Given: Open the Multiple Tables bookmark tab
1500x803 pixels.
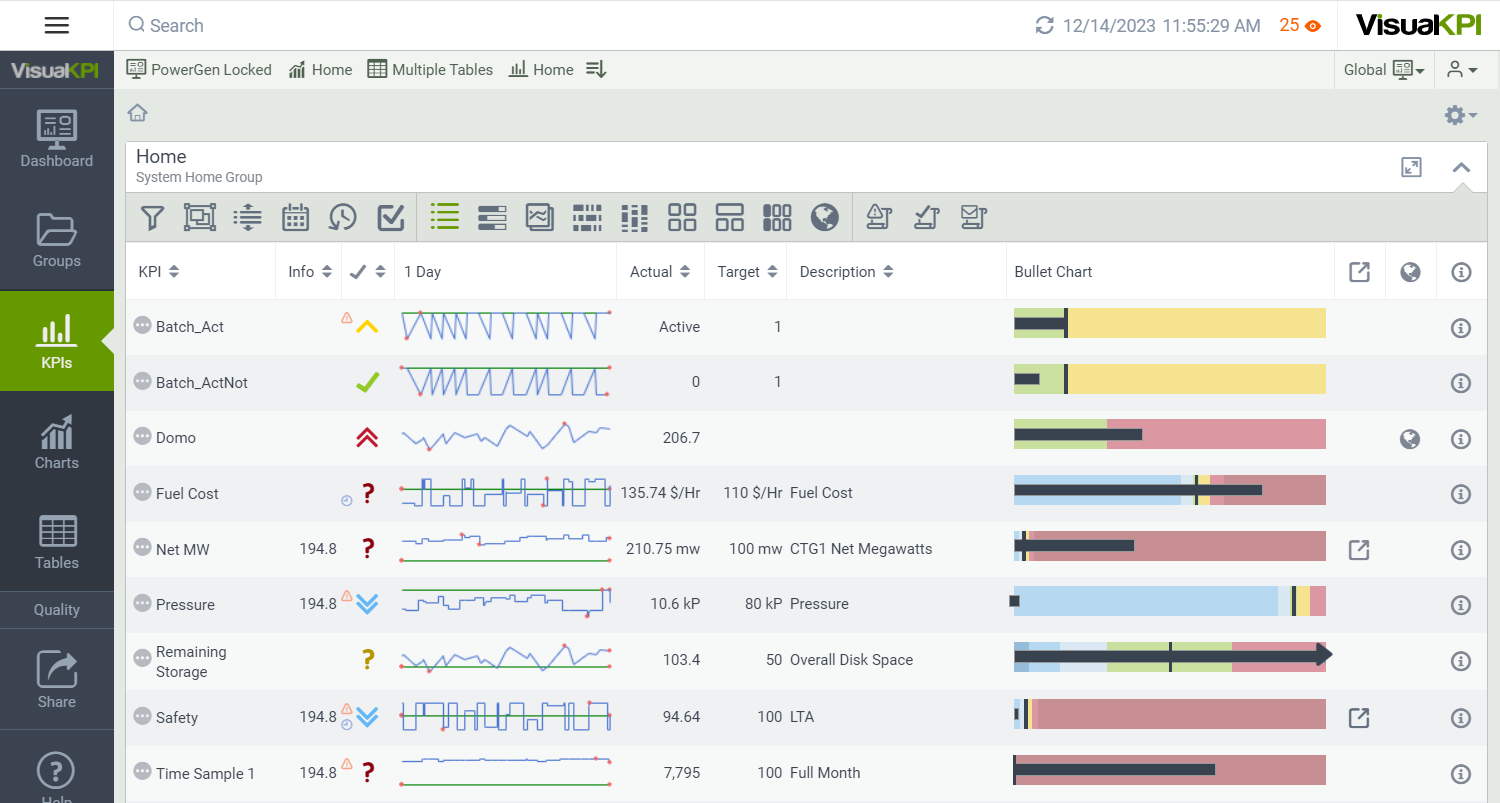Looking at the screenshot, I should [x=430, y=70].
